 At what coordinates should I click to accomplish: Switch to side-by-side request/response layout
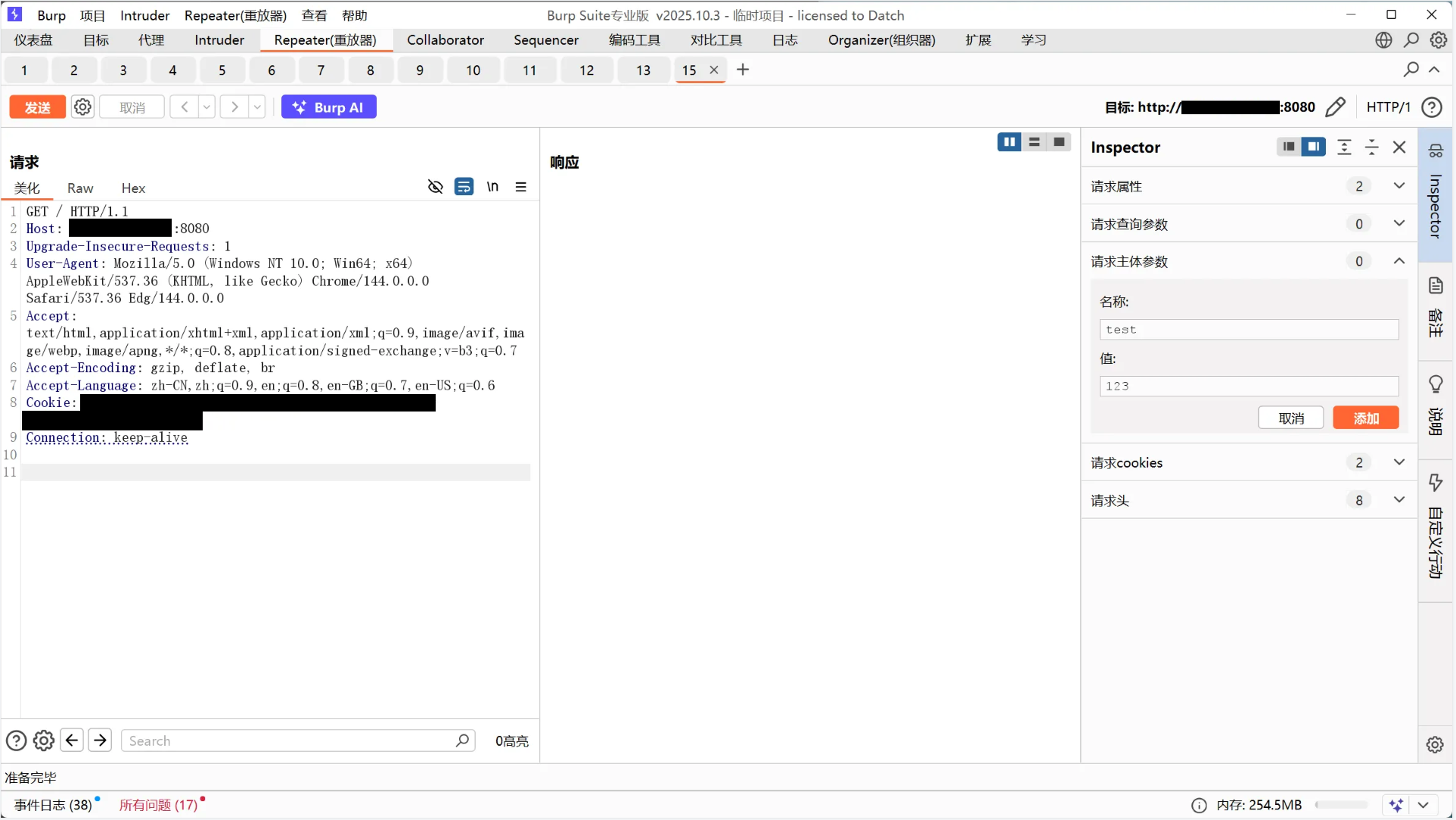(1009, 142)
